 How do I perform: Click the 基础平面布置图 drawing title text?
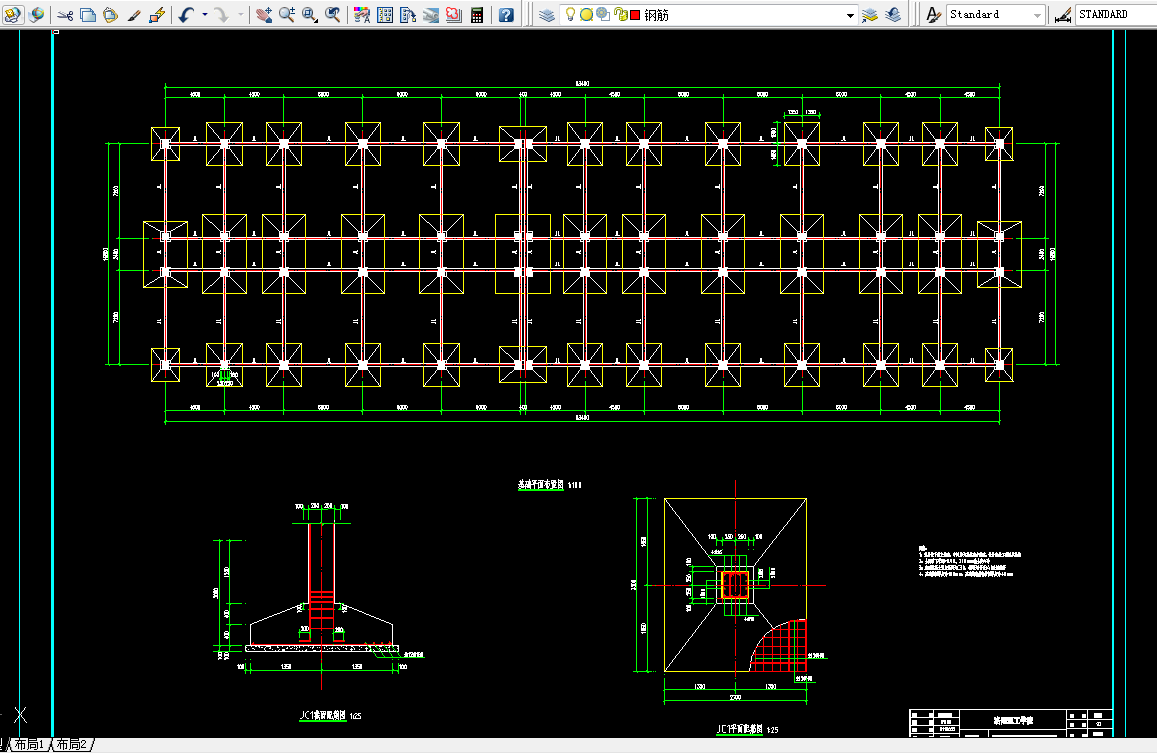click(x=541, y=485)
